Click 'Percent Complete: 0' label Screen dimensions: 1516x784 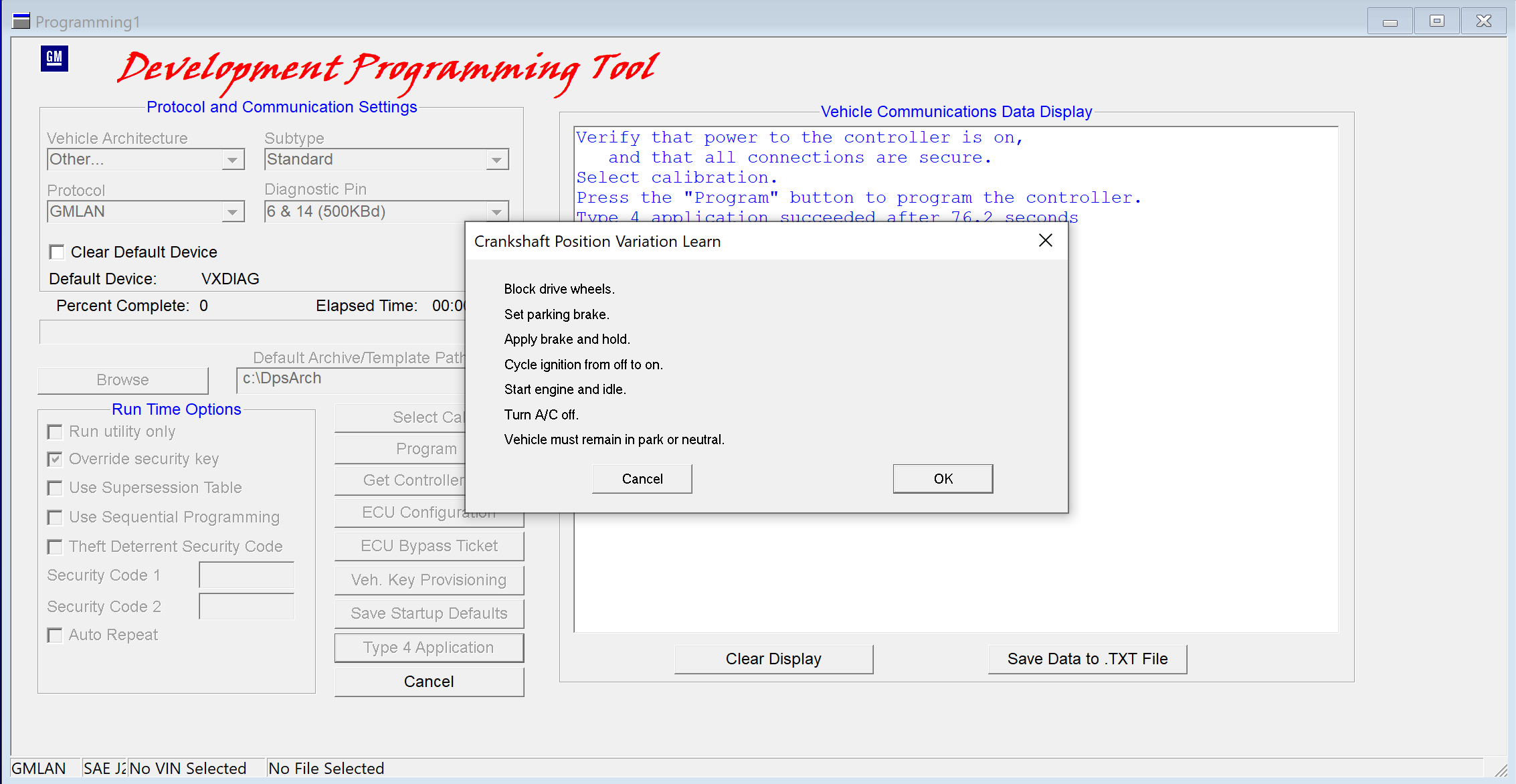[x=132, y=306]
